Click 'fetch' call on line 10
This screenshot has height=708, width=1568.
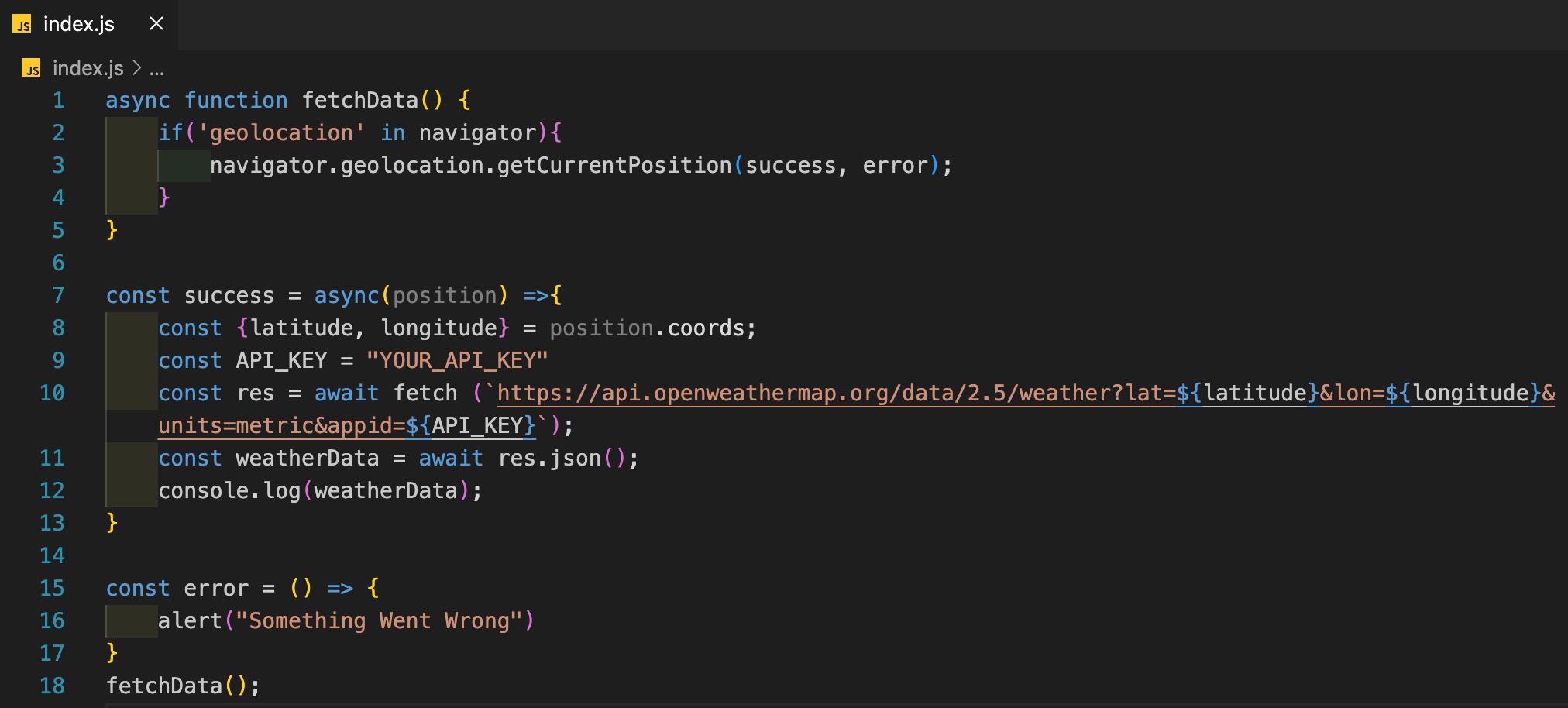click(x=425, y=394)
